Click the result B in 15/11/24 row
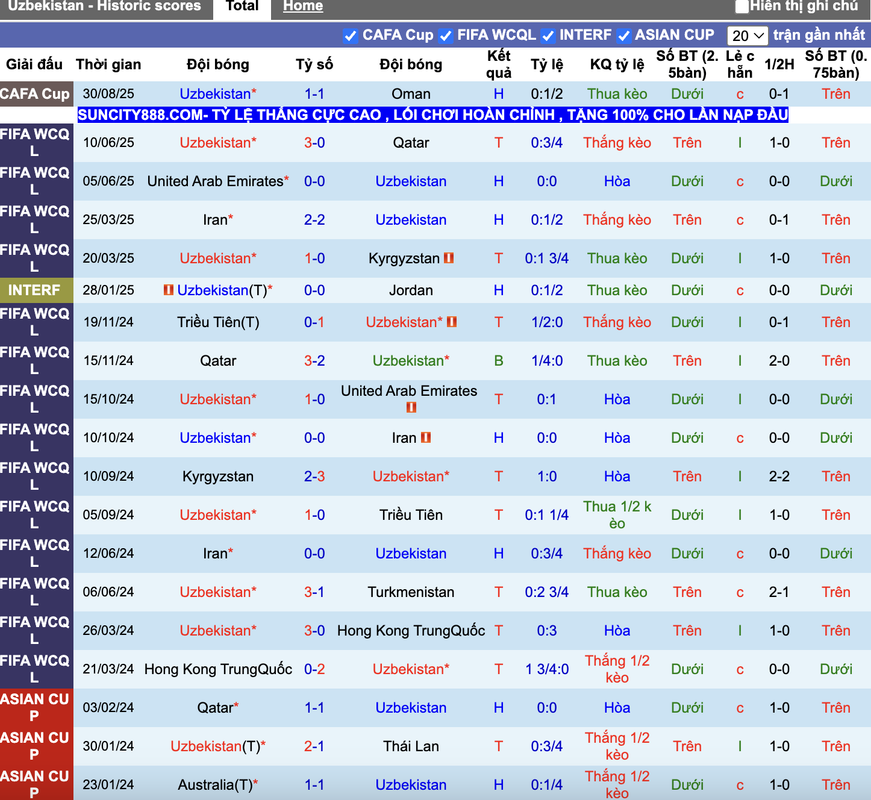Image resolution: width=871 pixels, height=800 pixels. tap(499, 361)
